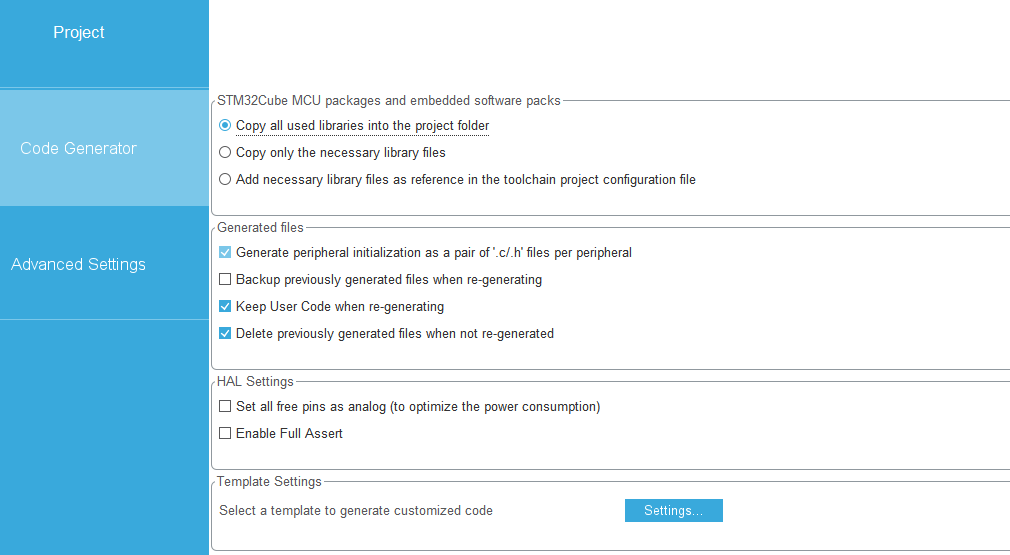Image resolution: width=1010 pixels, height=555 pixels.
Task: Enable backup of previously generated files
Action: 225,280
